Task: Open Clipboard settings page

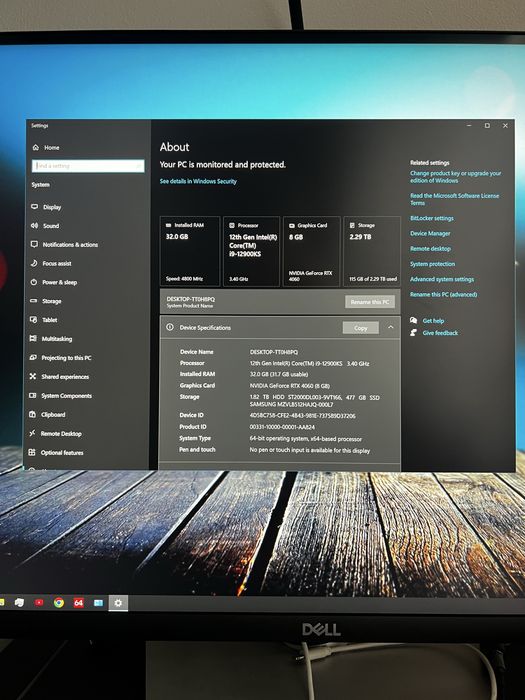Action: click(x=53, y=415)
